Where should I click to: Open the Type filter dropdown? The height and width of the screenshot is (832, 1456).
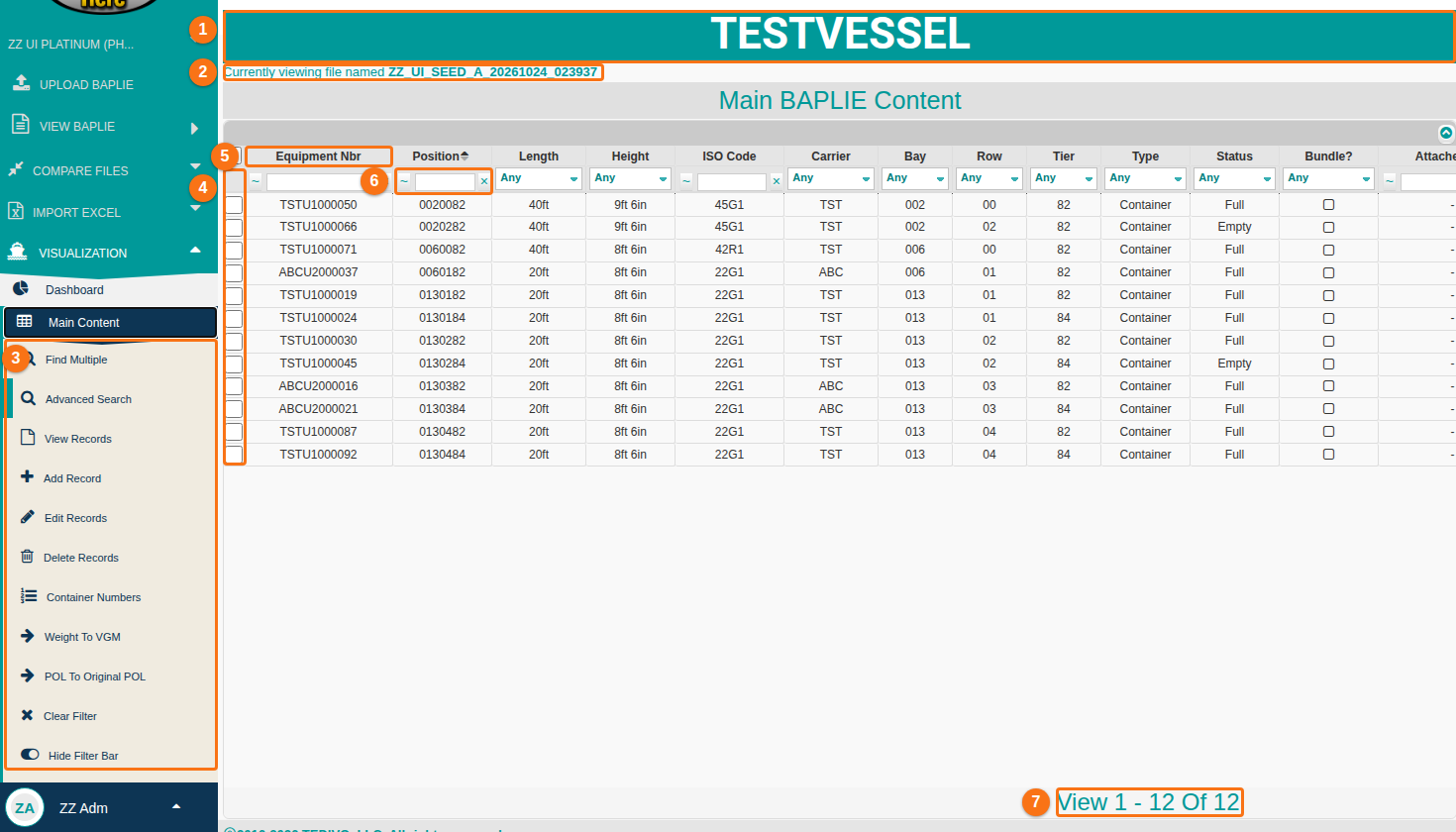tap(1145, 178)
